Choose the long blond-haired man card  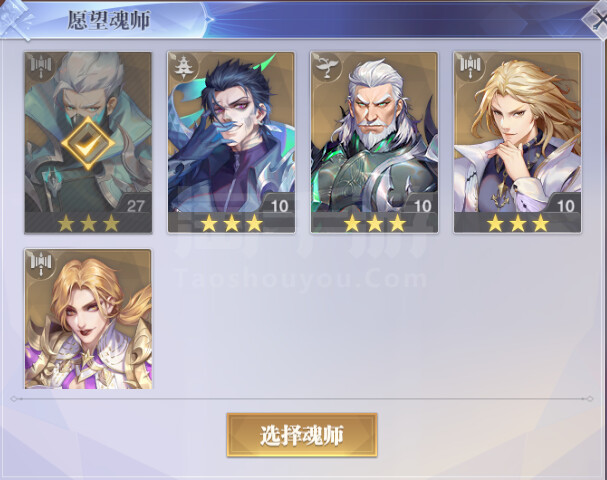point(517,142)
